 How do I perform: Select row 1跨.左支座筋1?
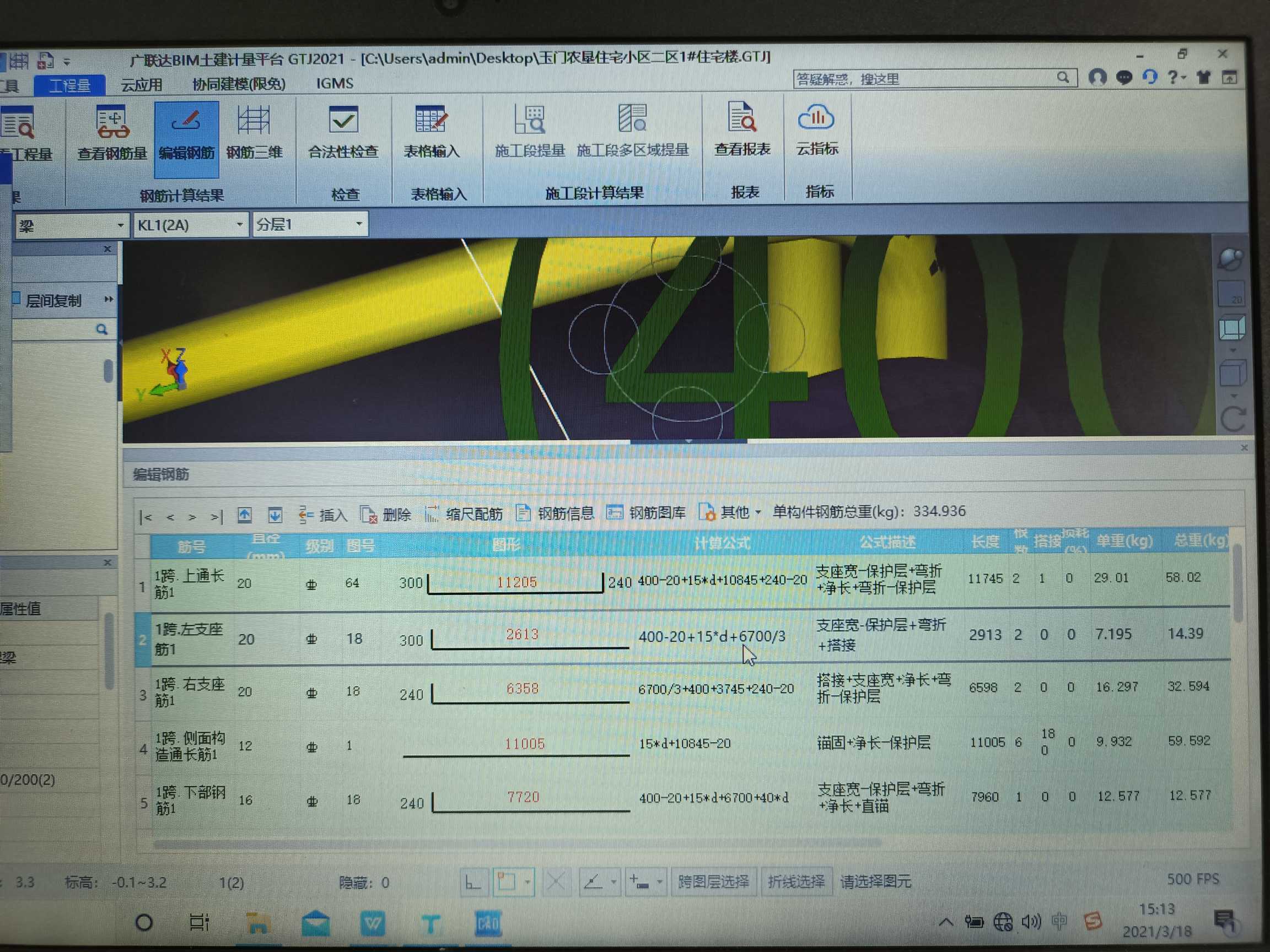click(683, 636)
